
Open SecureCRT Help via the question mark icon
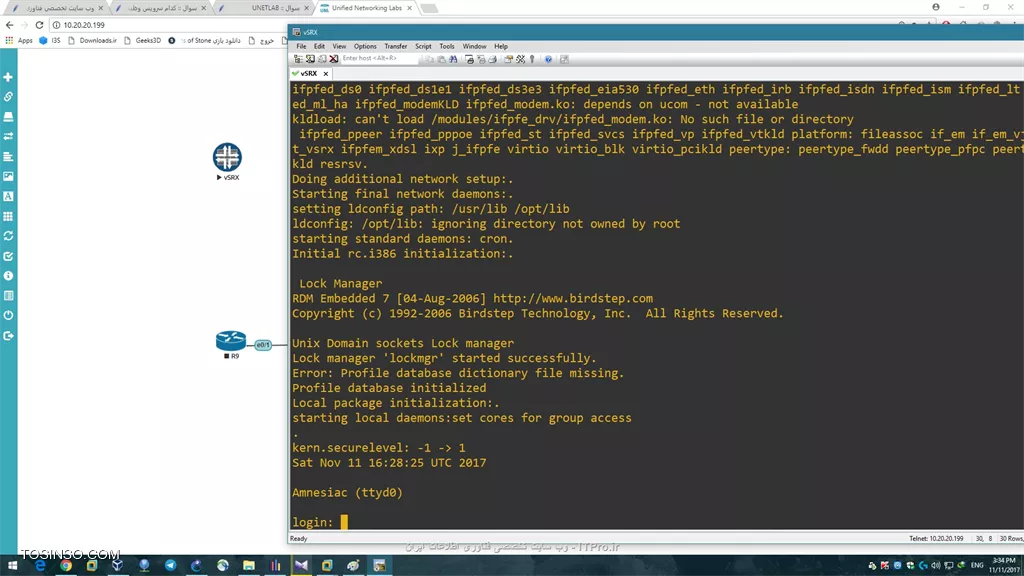point(546,59)
